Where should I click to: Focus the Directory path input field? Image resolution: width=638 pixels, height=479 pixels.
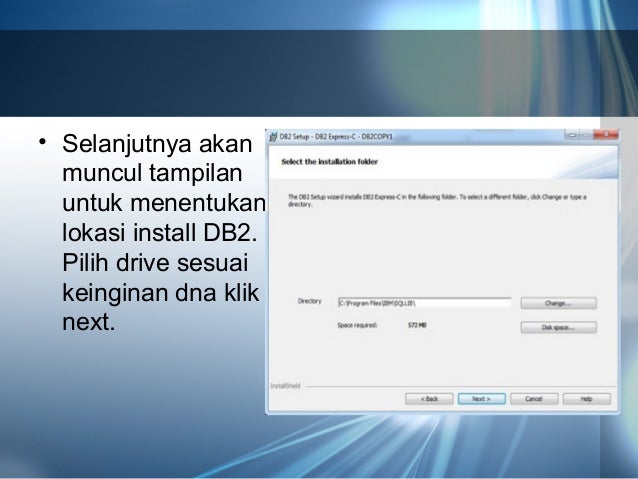click(x=424, y=303)
